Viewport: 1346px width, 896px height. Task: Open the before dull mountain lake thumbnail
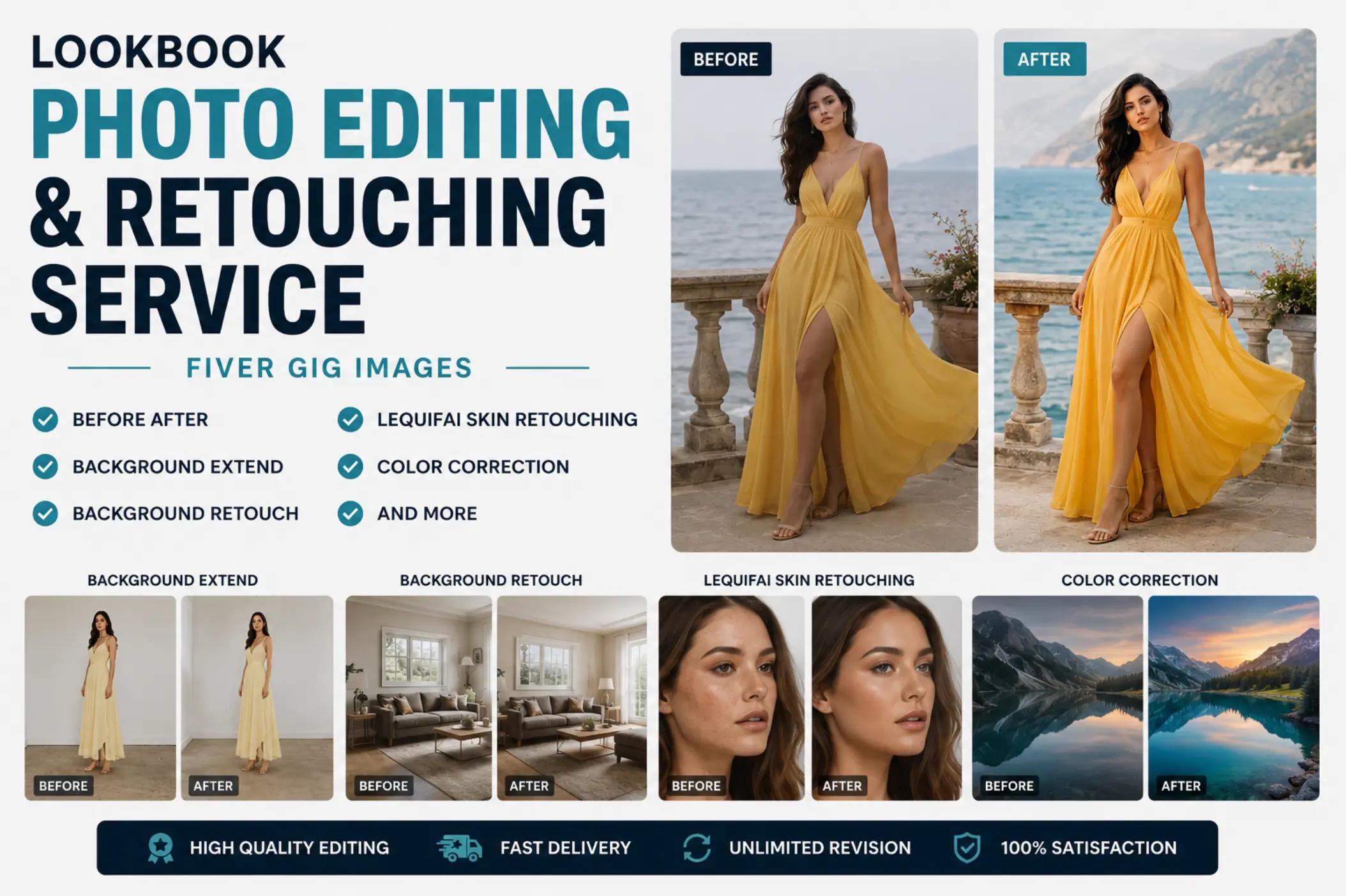[x=1057, y=698]
